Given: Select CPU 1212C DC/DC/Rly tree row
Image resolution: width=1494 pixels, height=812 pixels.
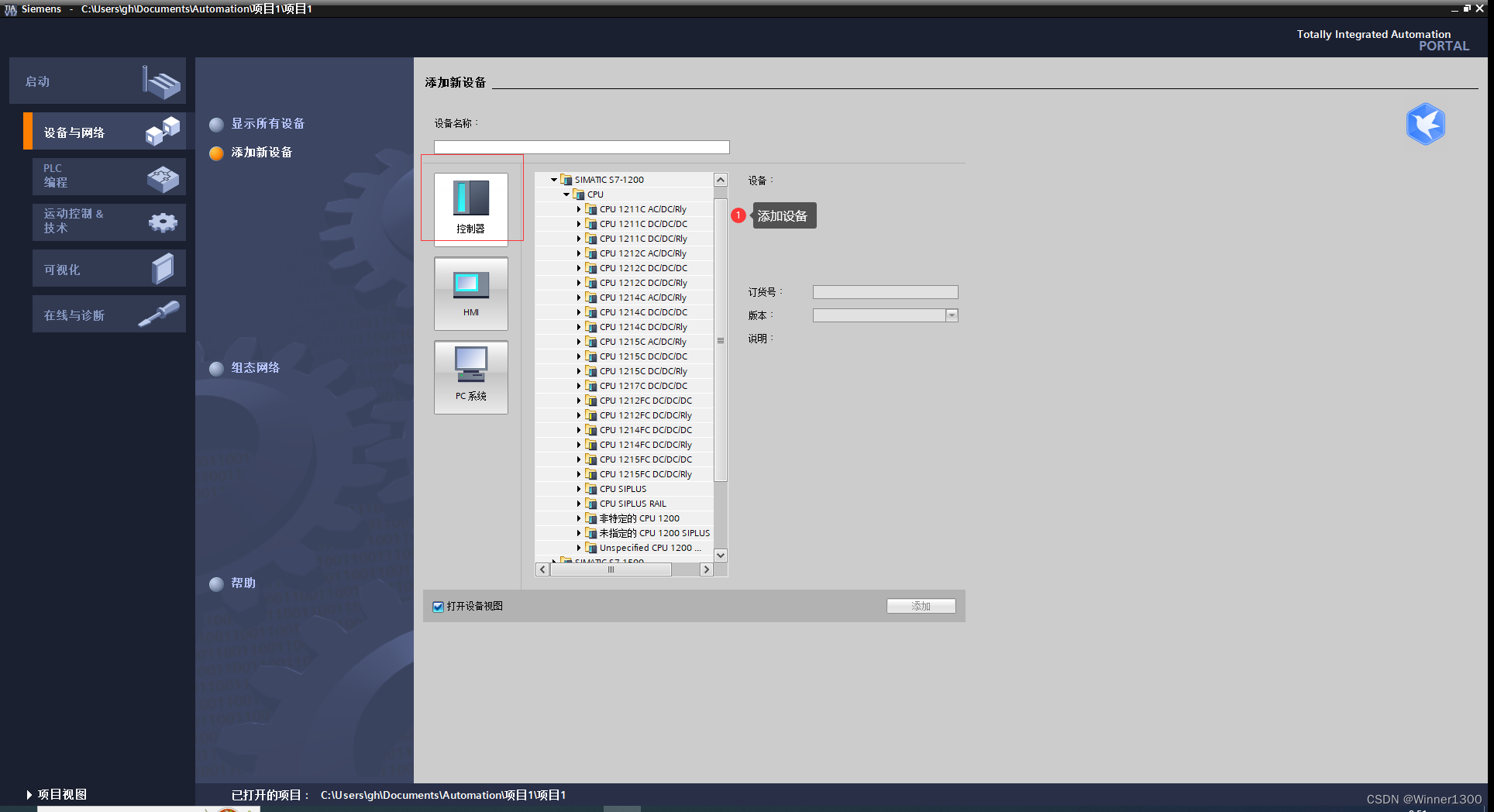Looking at the screenshot, I should click(x=624, y=283).
